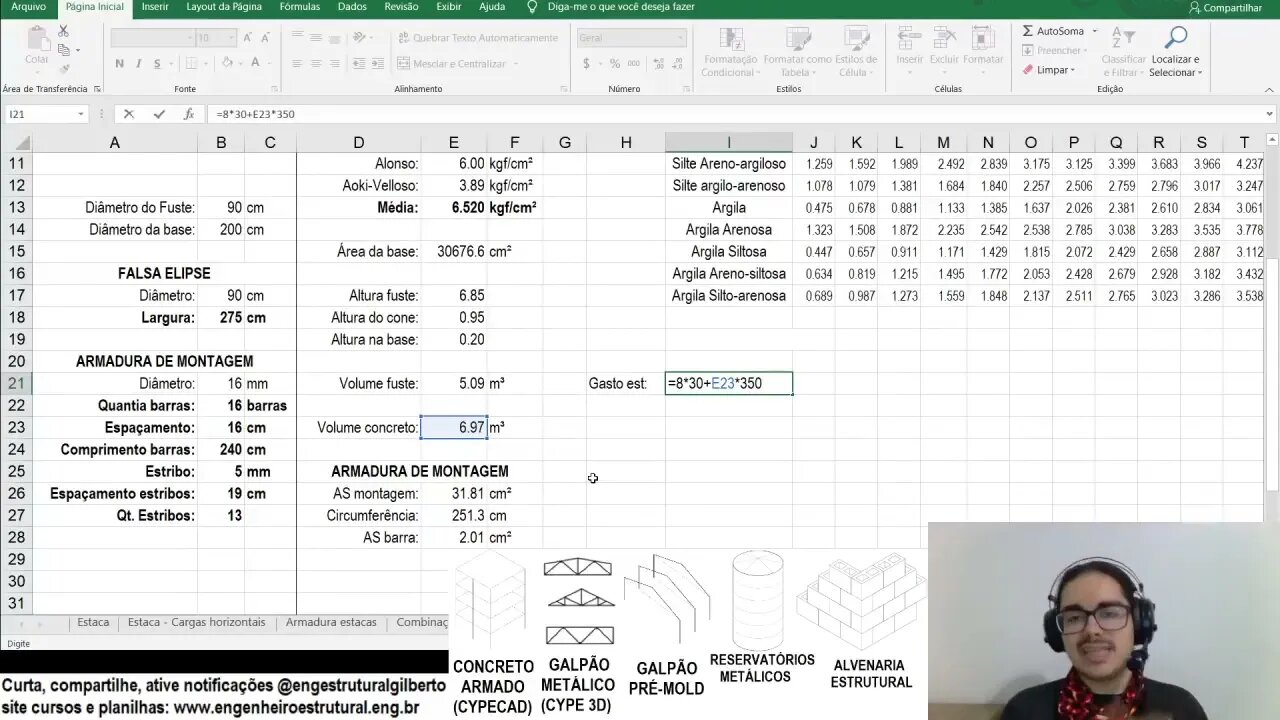This screenshot has height=720, width=1280.
Task: Click the fx insert function icon
Action: coord(188,114)
